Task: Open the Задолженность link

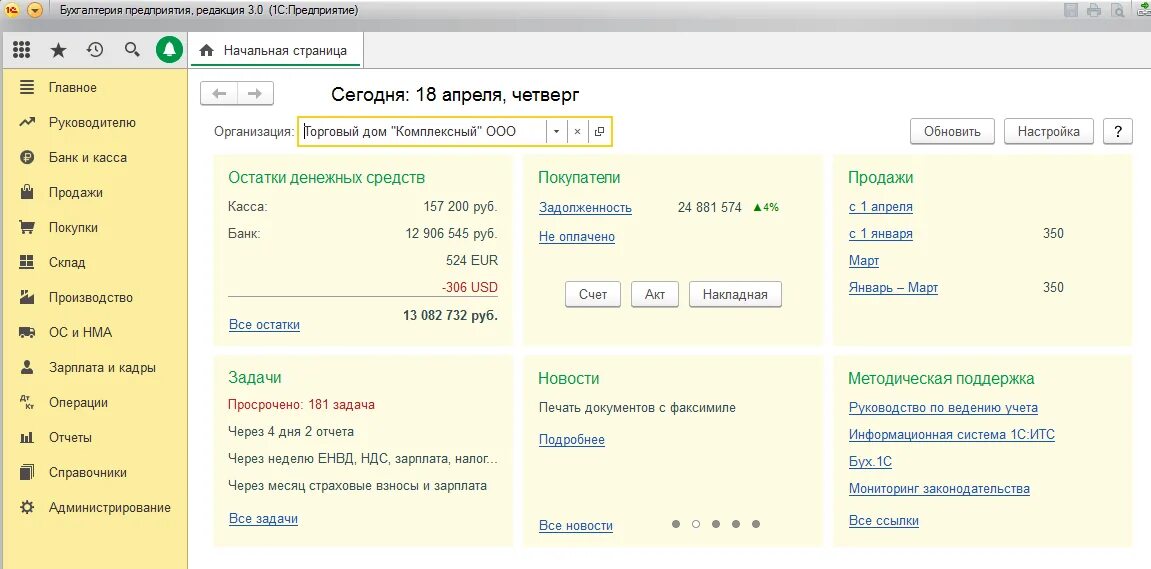Action: (585, 208)
